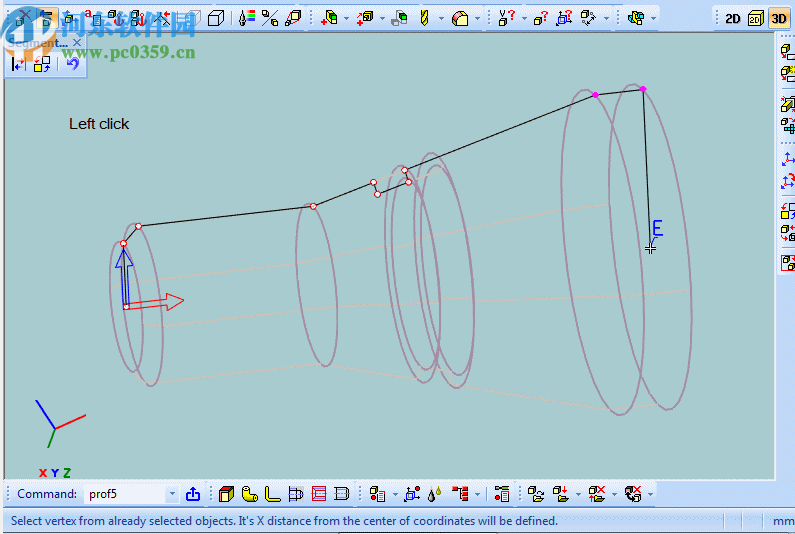The height and width of the screenshot is (534, 795).
Task: Click the mm units field in status bar
Action: (x=782, y=521)
